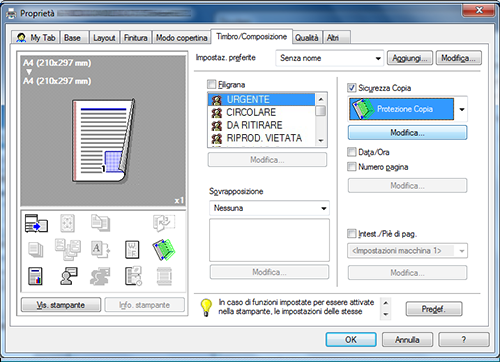Uncheck the Sicurezza Copia checkbox

coord(352,88)
